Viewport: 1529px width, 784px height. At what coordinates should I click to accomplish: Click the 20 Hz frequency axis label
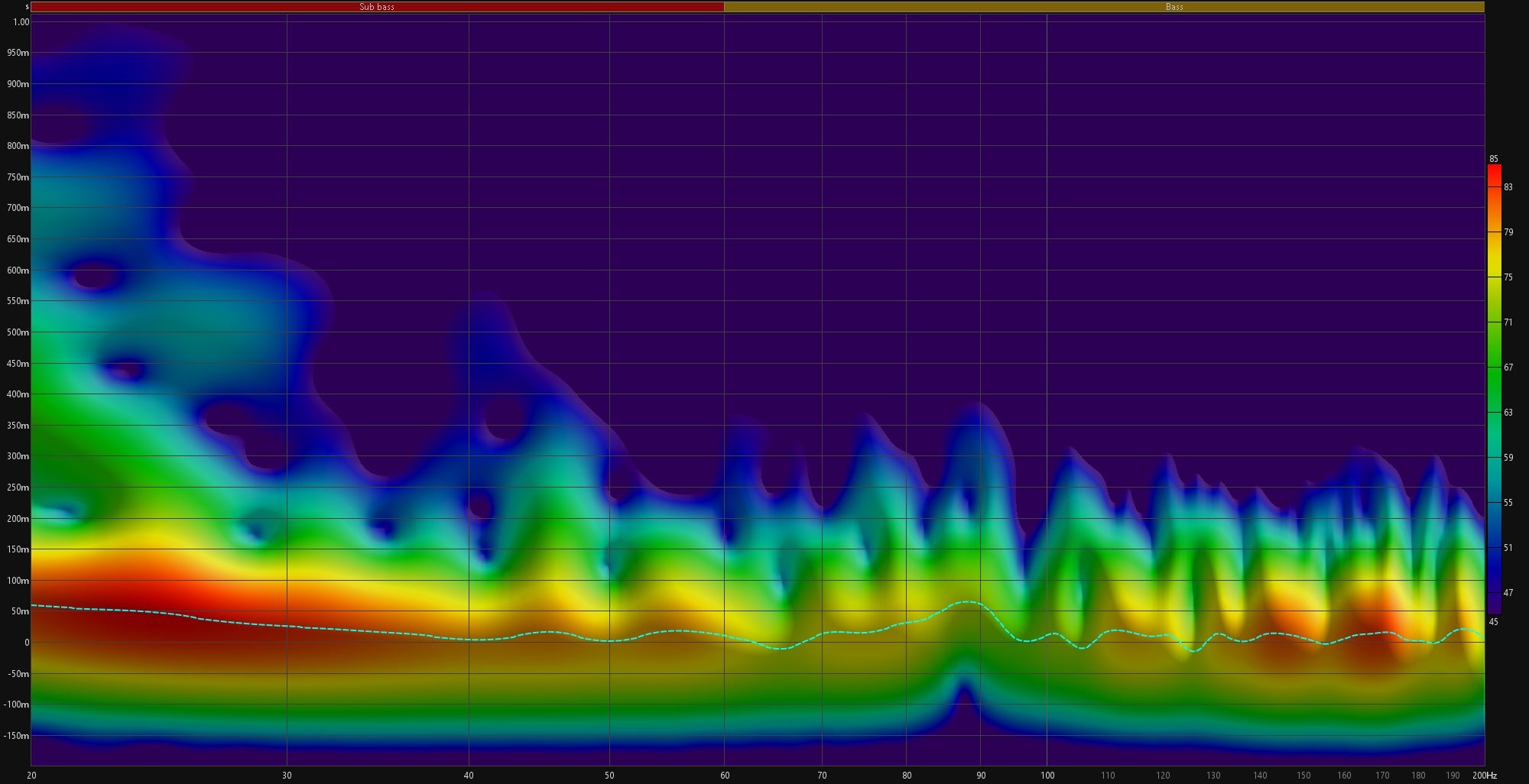point(31,776)
